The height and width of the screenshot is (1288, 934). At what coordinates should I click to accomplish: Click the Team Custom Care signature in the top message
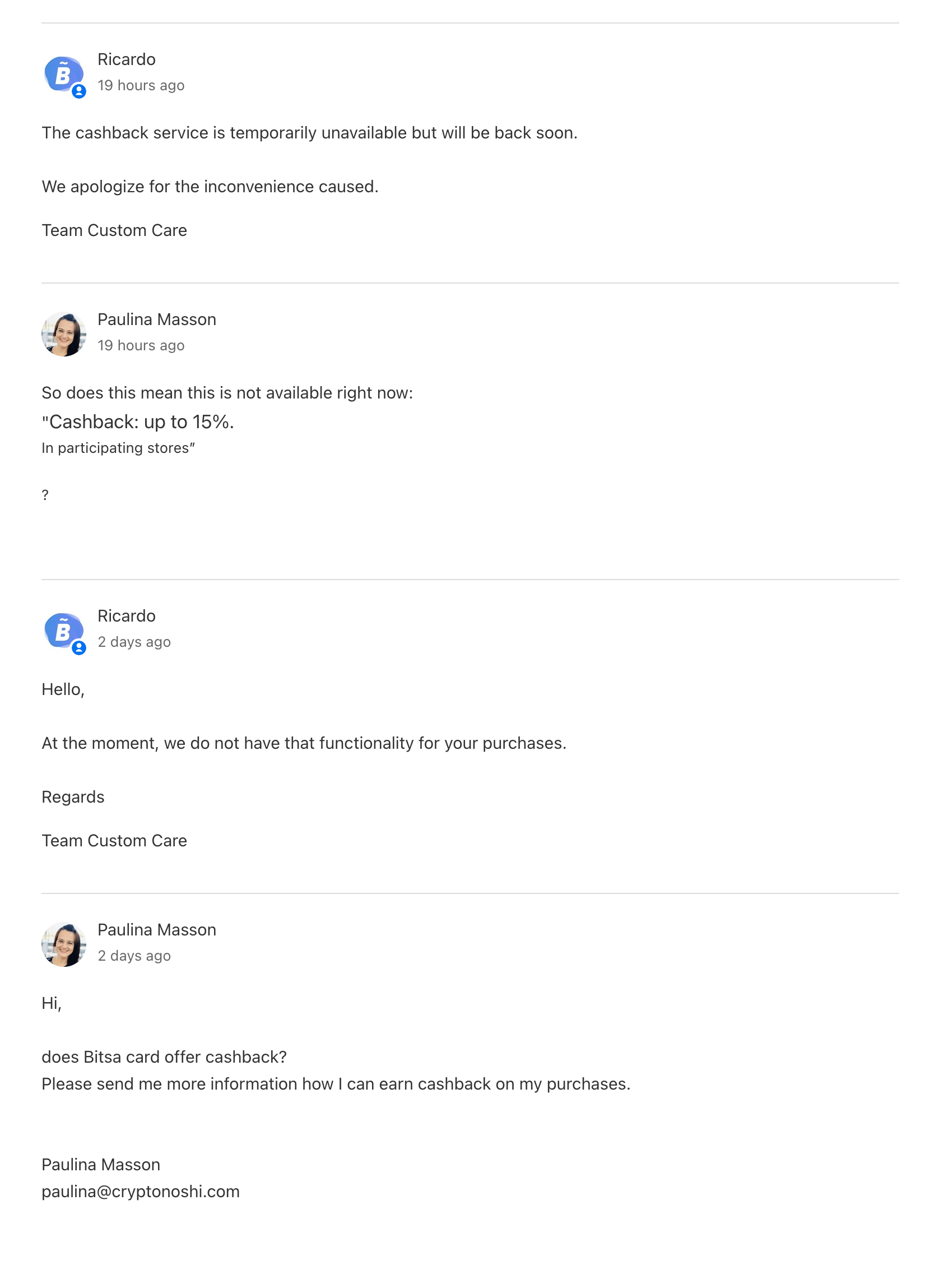[114, 230]
